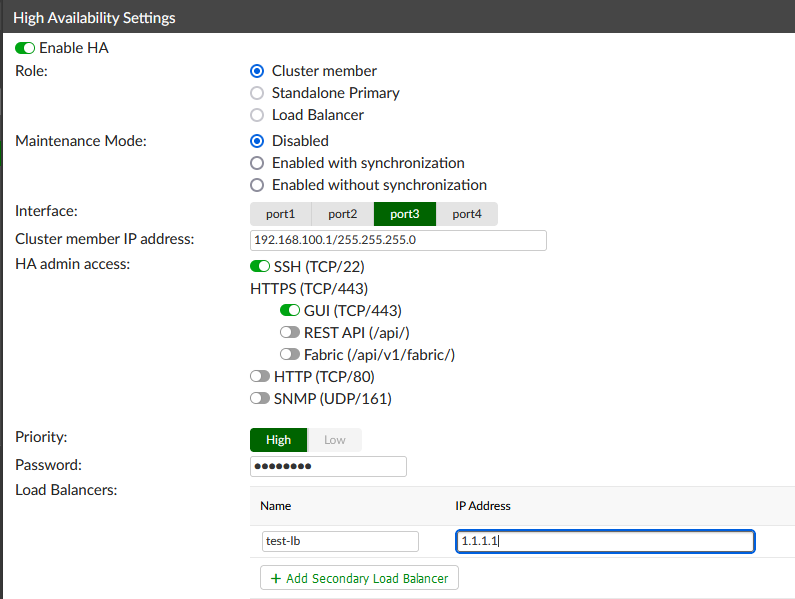Select Enabled with synchronization option
The height and width of the screenshot is (599, 795).
(x=257, y=163)
